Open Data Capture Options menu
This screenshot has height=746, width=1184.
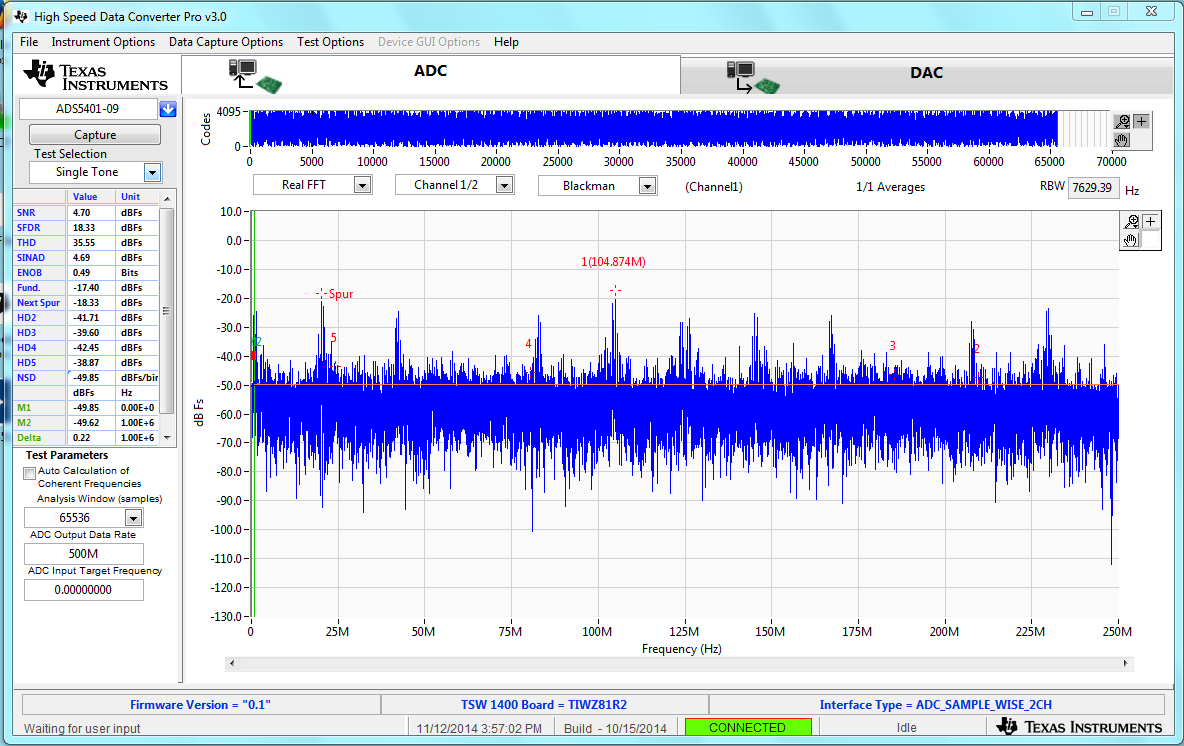click(226, 42)
